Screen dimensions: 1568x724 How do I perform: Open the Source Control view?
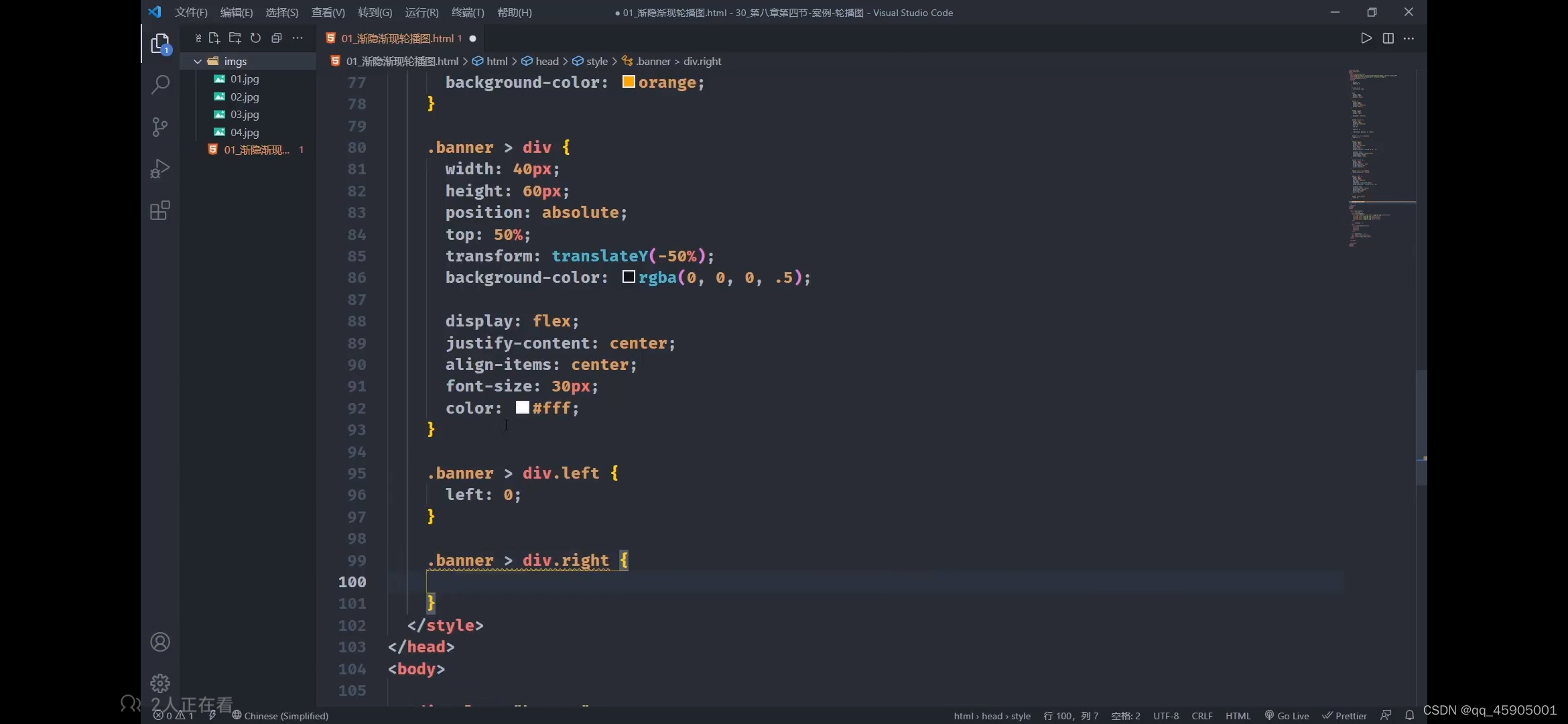tap(160, 127)
